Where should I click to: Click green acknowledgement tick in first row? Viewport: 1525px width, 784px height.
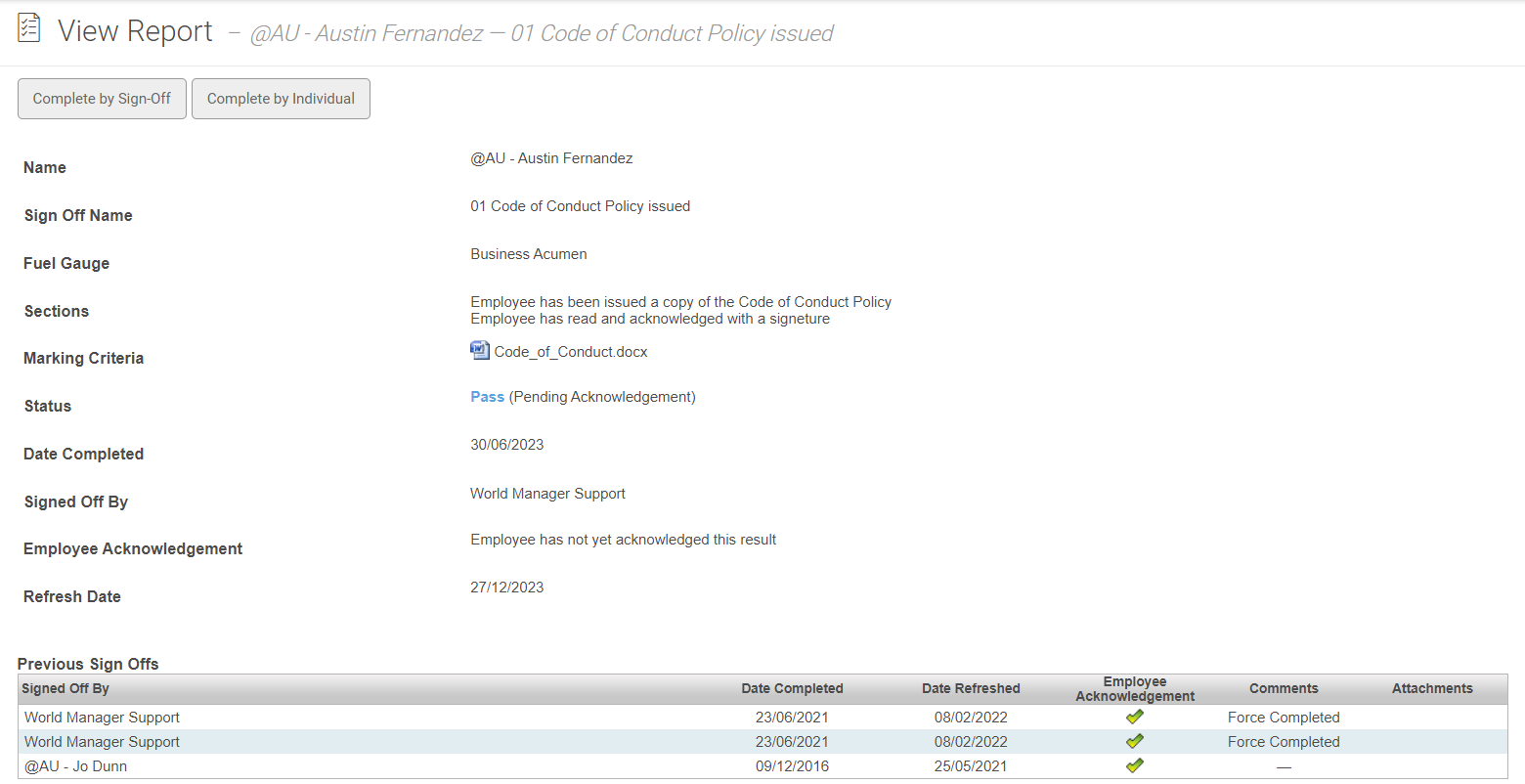[1134, 717]
